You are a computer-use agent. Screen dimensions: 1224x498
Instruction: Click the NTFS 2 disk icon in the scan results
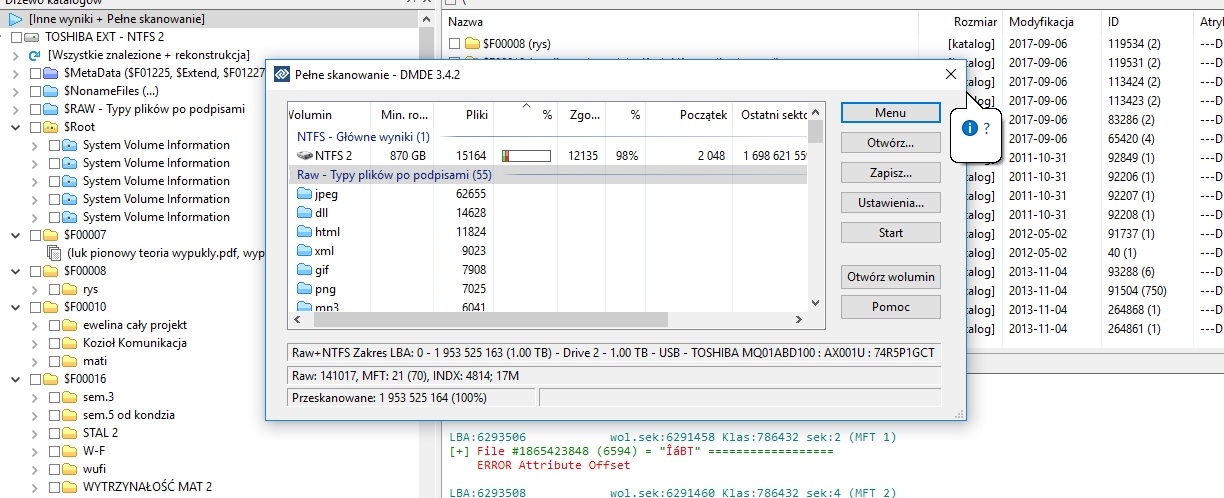[305, 155]
